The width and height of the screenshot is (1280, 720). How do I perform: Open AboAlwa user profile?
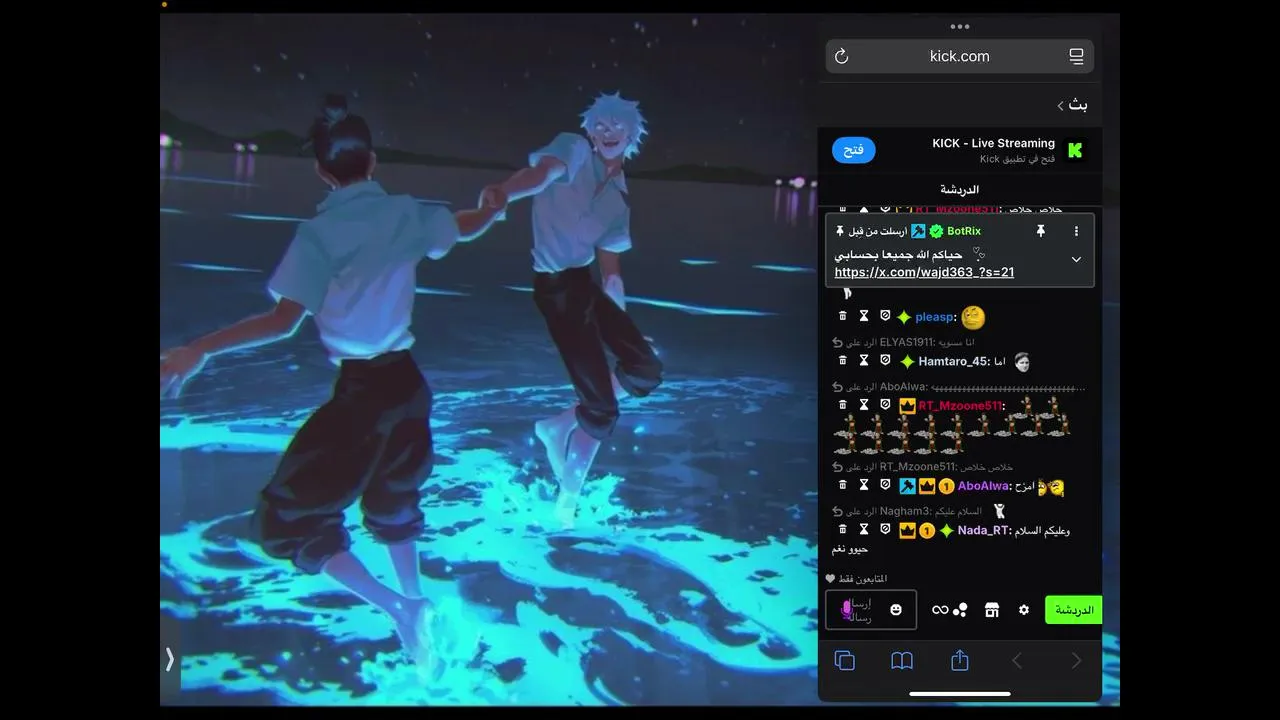coord(983,486)
